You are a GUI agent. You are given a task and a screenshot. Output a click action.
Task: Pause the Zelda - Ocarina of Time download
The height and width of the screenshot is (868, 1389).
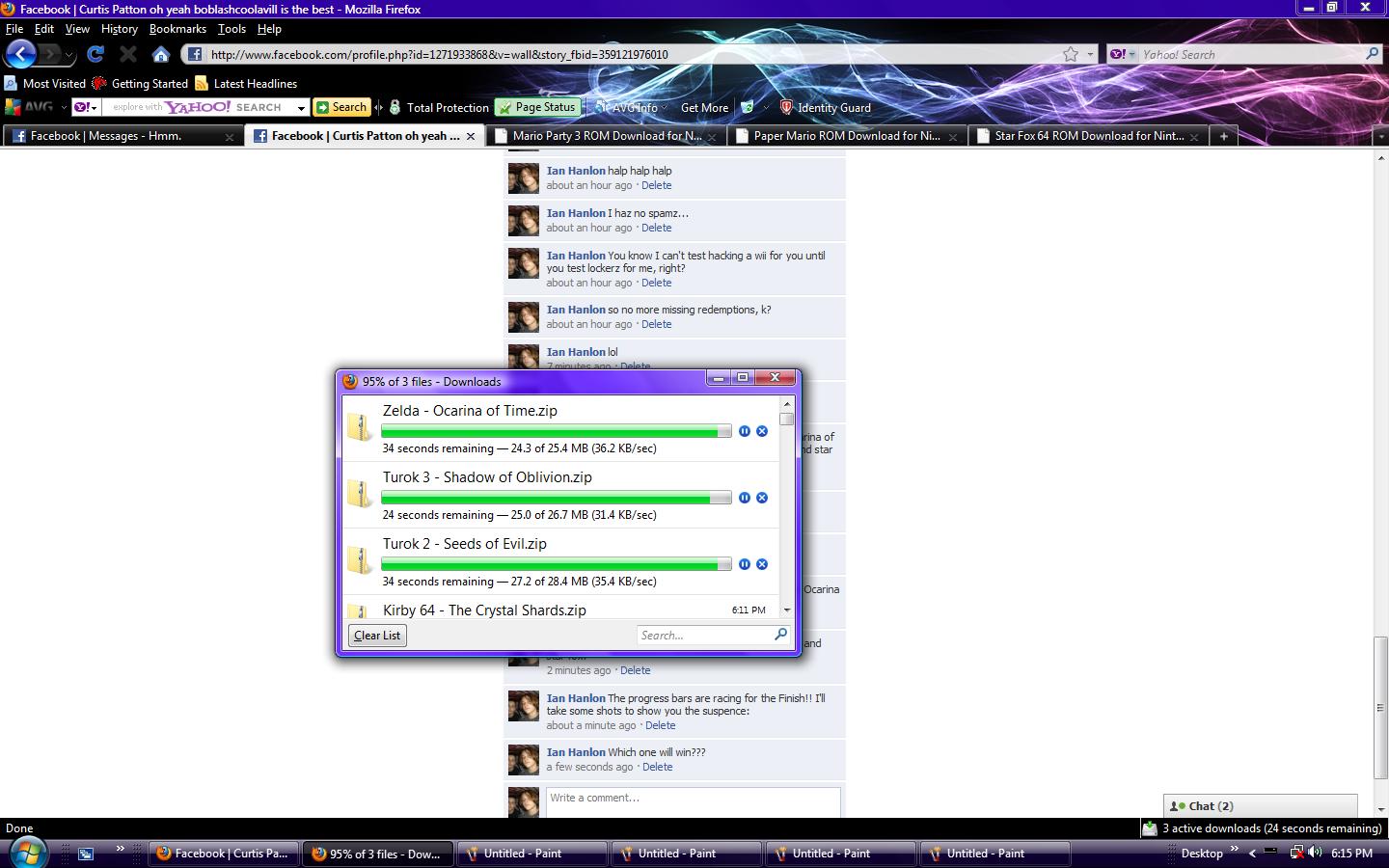pyautogui.click(x=745, y=431)
